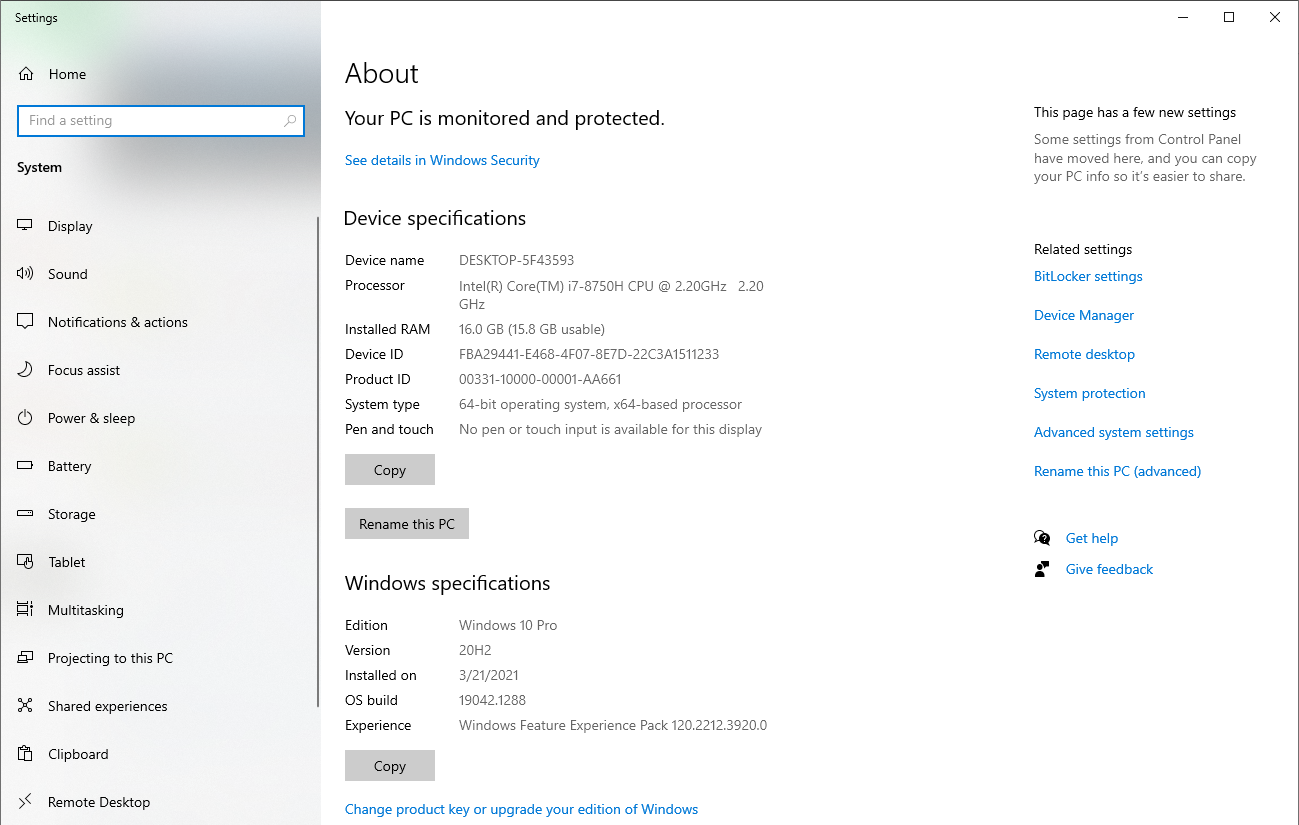The width and height of the screenshot is (1299, 825).
Task: Click the Remote Desktop icon
Action: tap(26, 802)
